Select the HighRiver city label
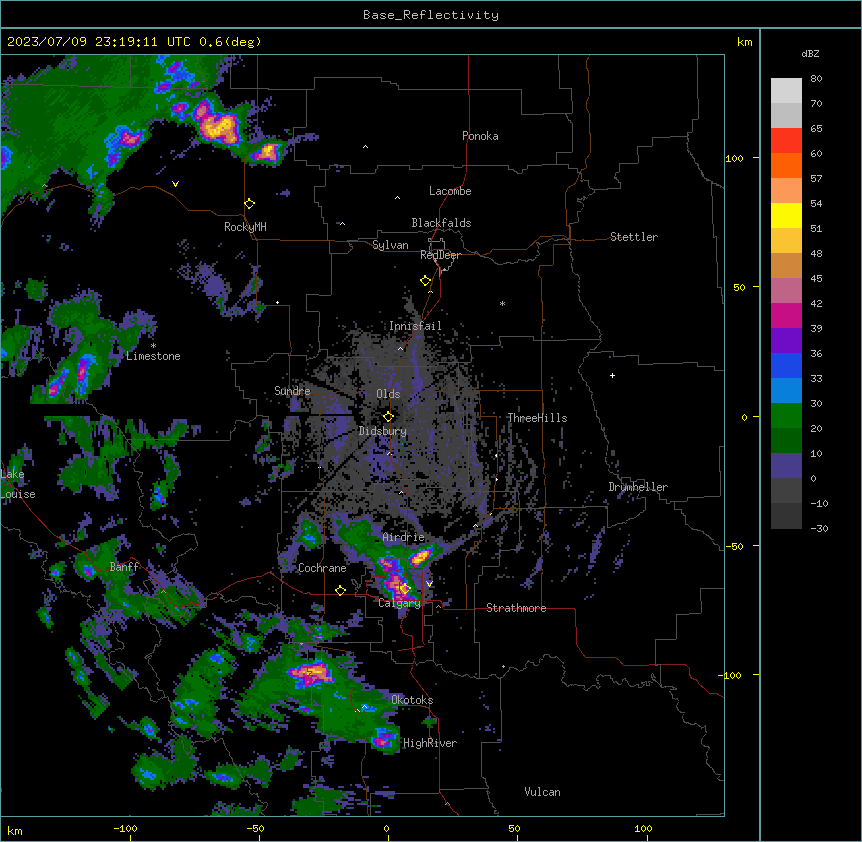This screenshot has width=862, height=842. [x=430, y=743]
